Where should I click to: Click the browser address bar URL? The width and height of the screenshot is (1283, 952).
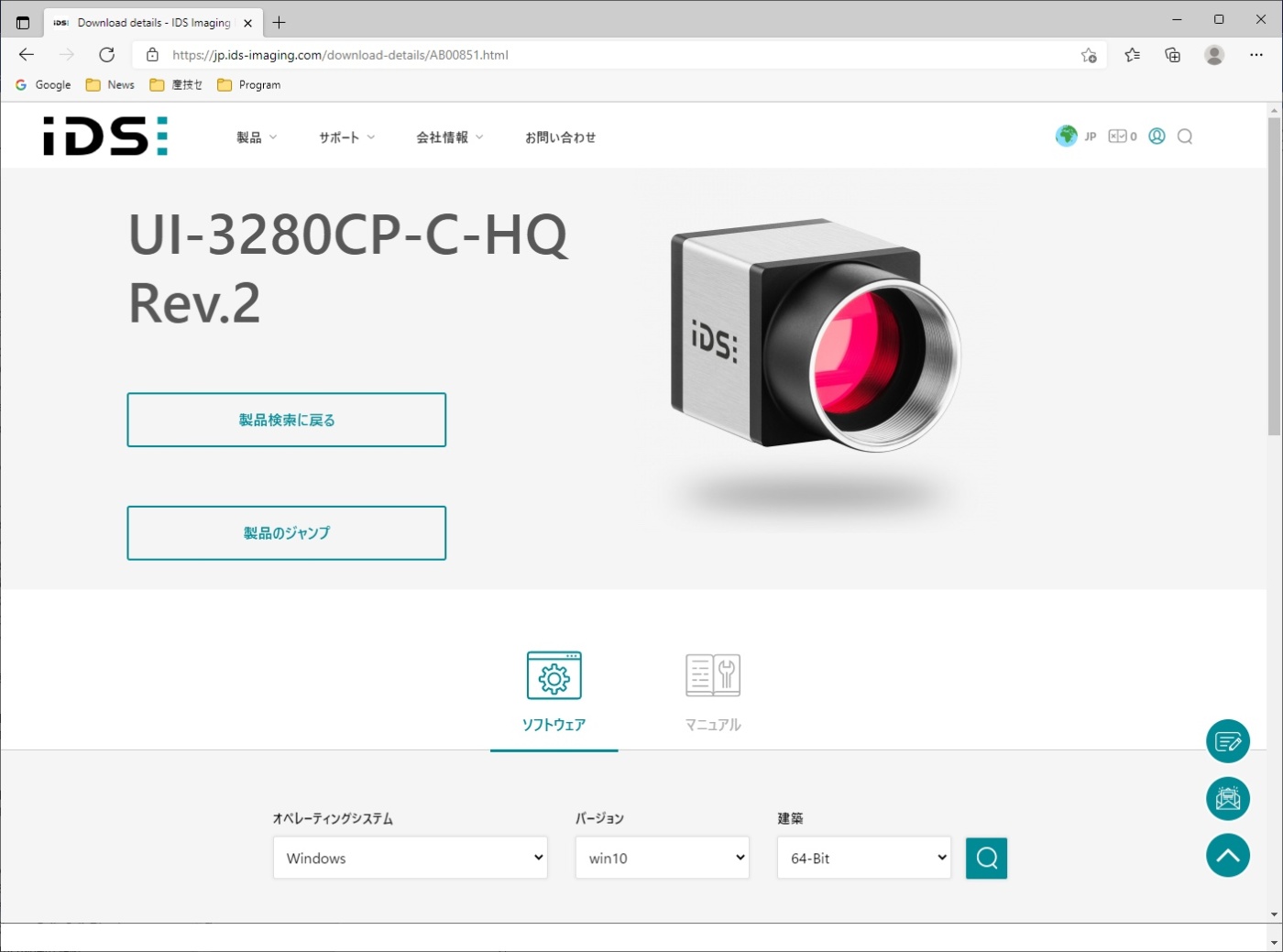tap(340, 55)
